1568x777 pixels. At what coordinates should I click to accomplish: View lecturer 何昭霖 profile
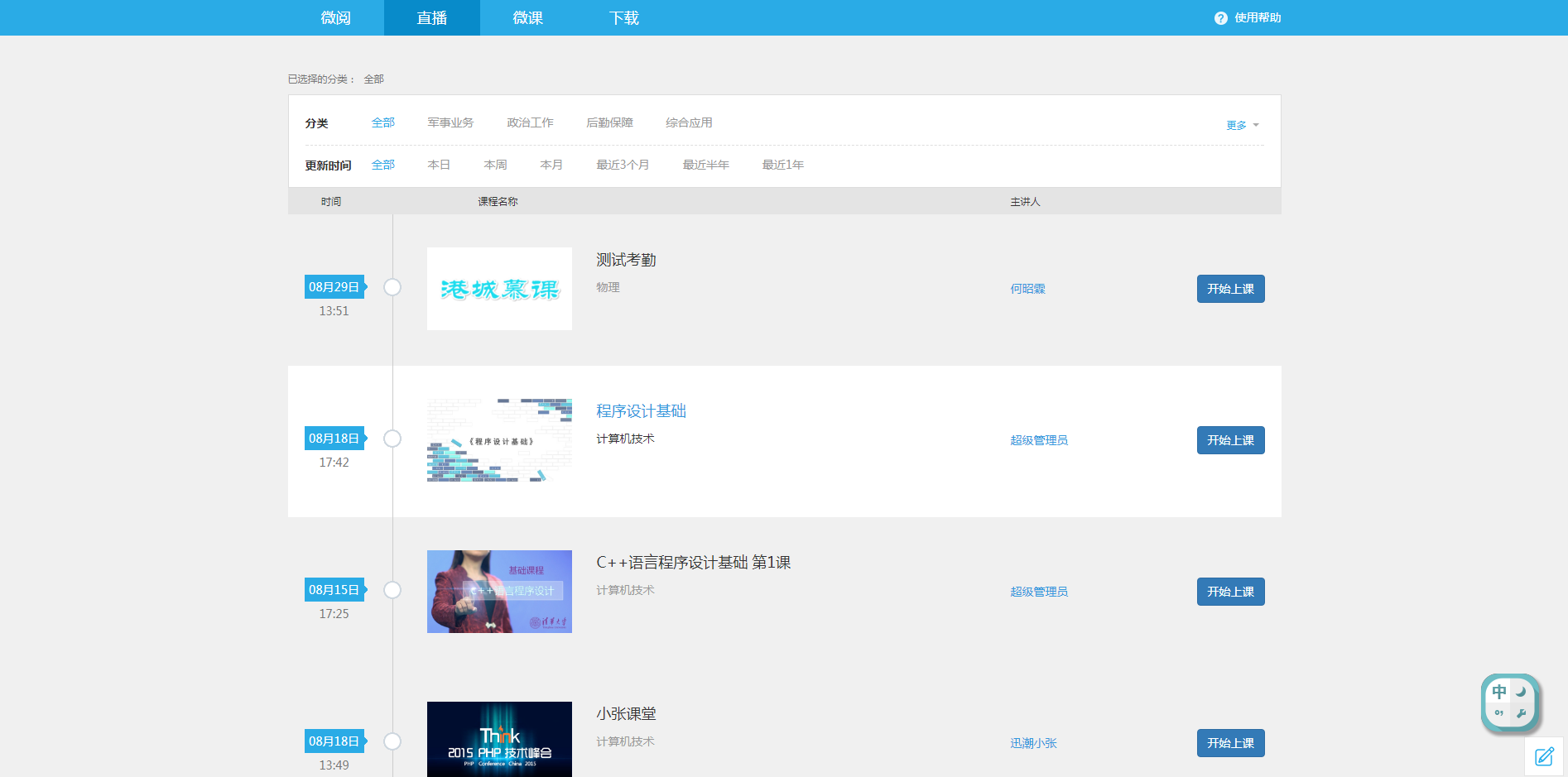(1027, 289)
